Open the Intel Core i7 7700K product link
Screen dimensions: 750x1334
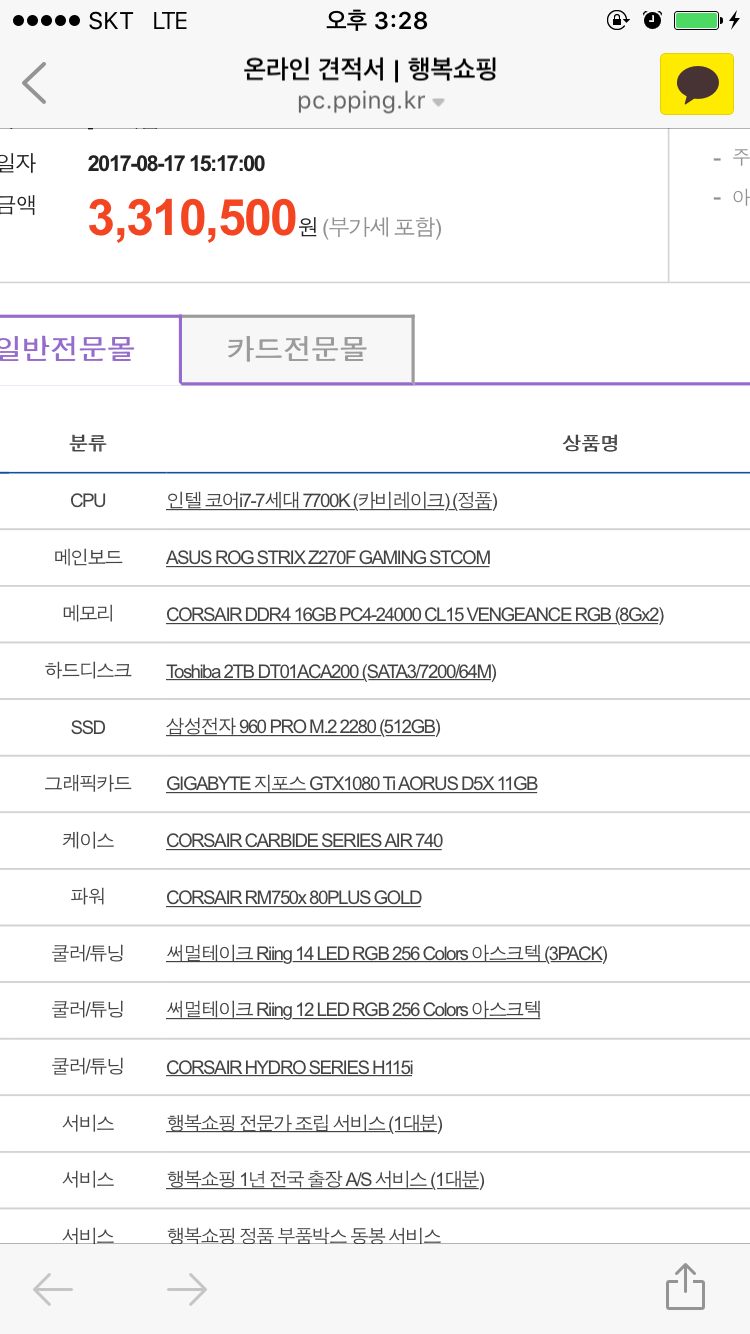[x=331, y=500]
